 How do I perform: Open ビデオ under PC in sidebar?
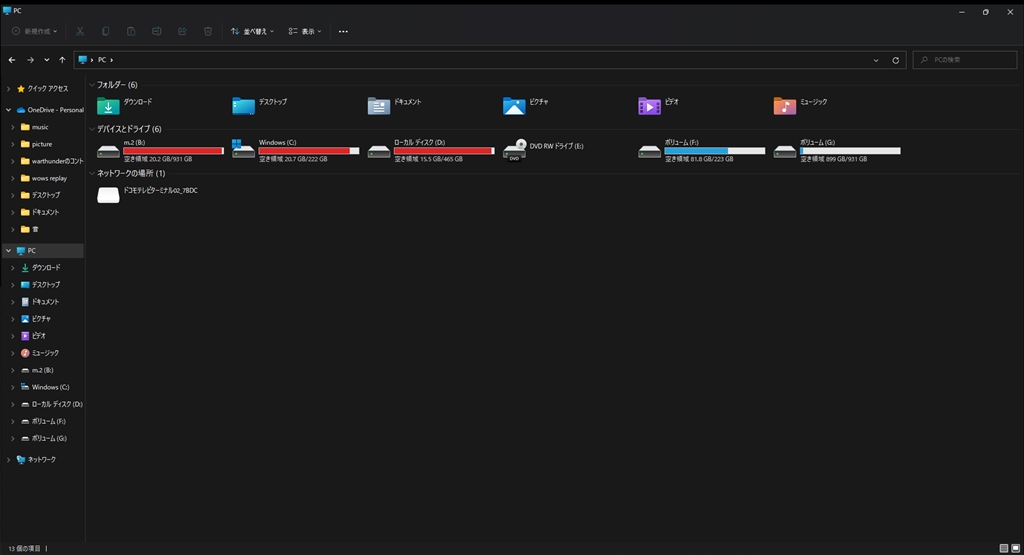(33, 336)
